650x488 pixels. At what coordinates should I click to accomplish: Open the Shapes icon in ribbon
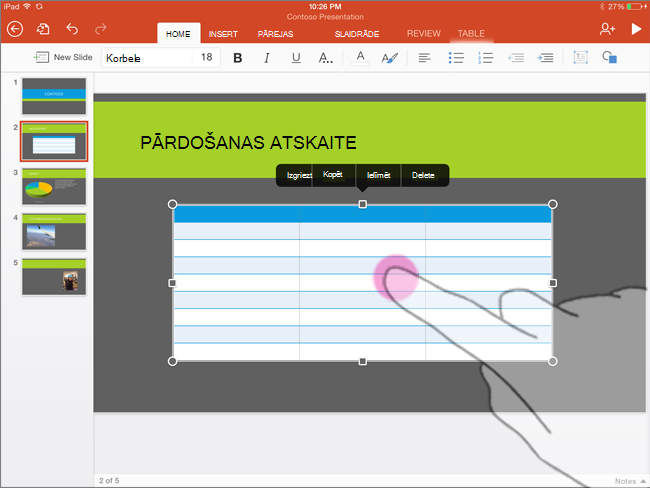(x=609, y=57)
